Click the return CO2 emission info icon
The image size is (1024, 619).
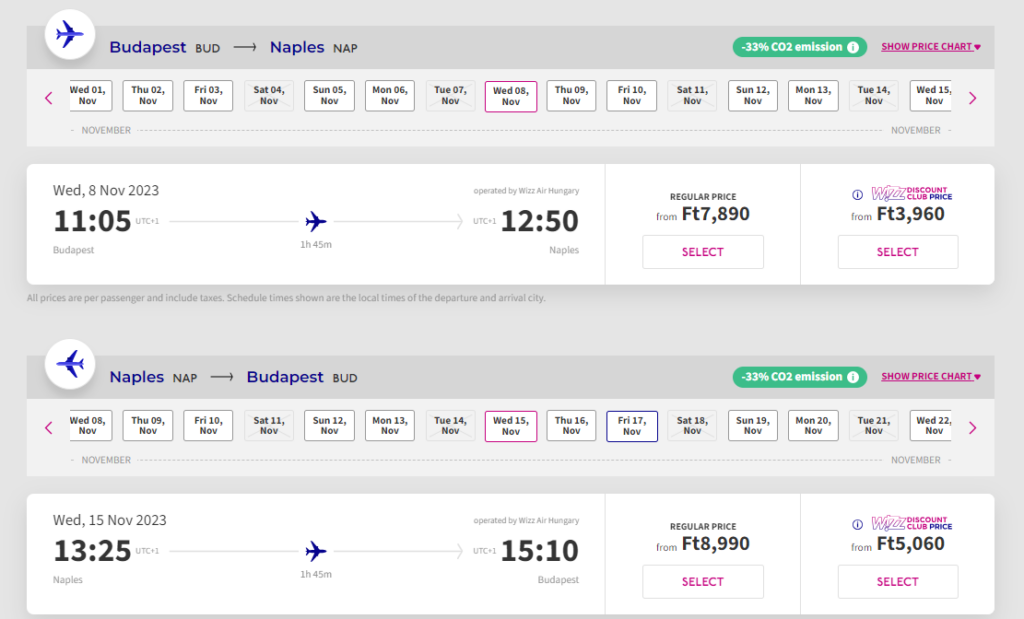coord(853,377)
